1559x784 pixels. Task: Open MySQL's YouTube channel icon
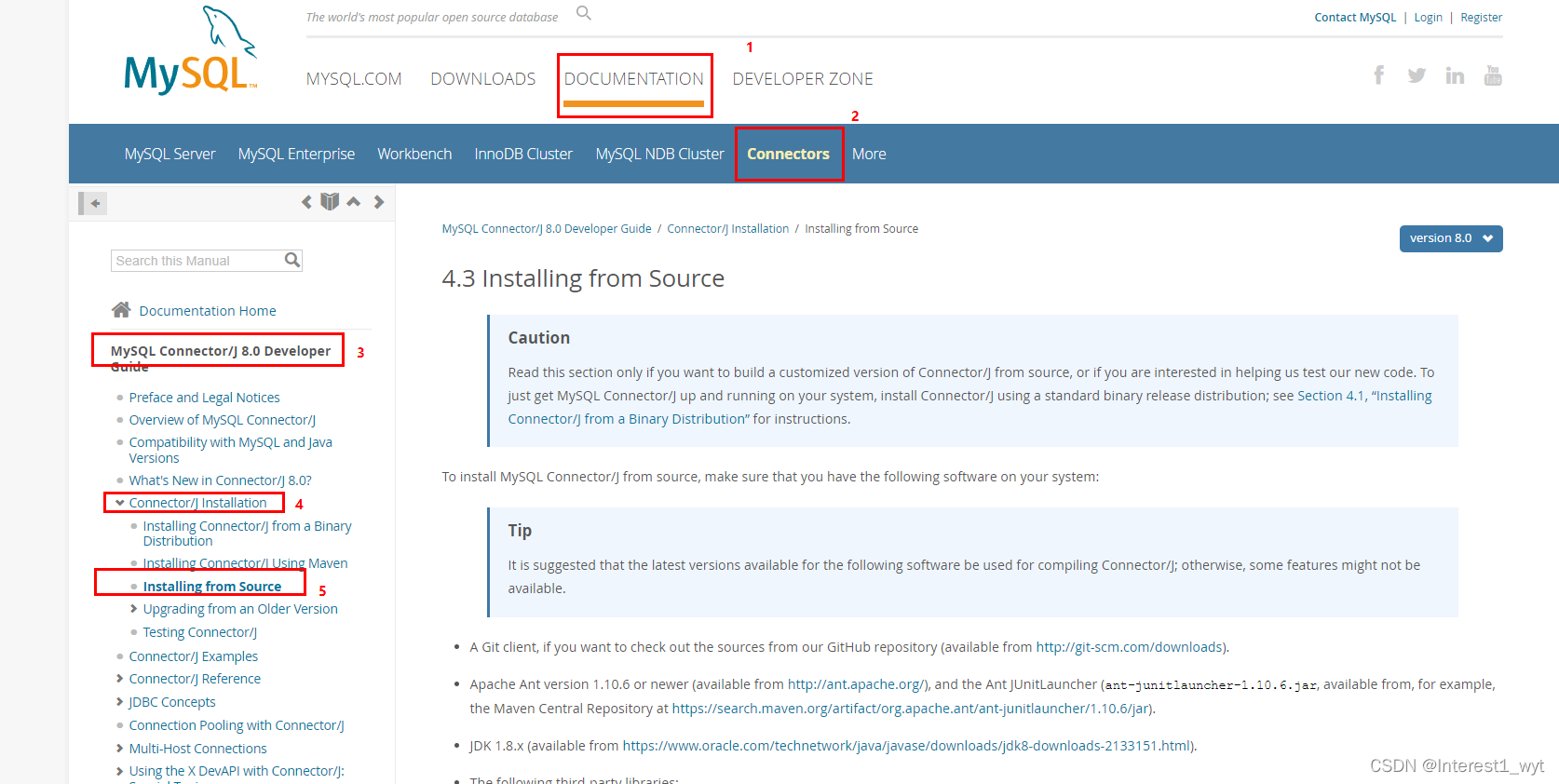click(x=1493, y=75)
